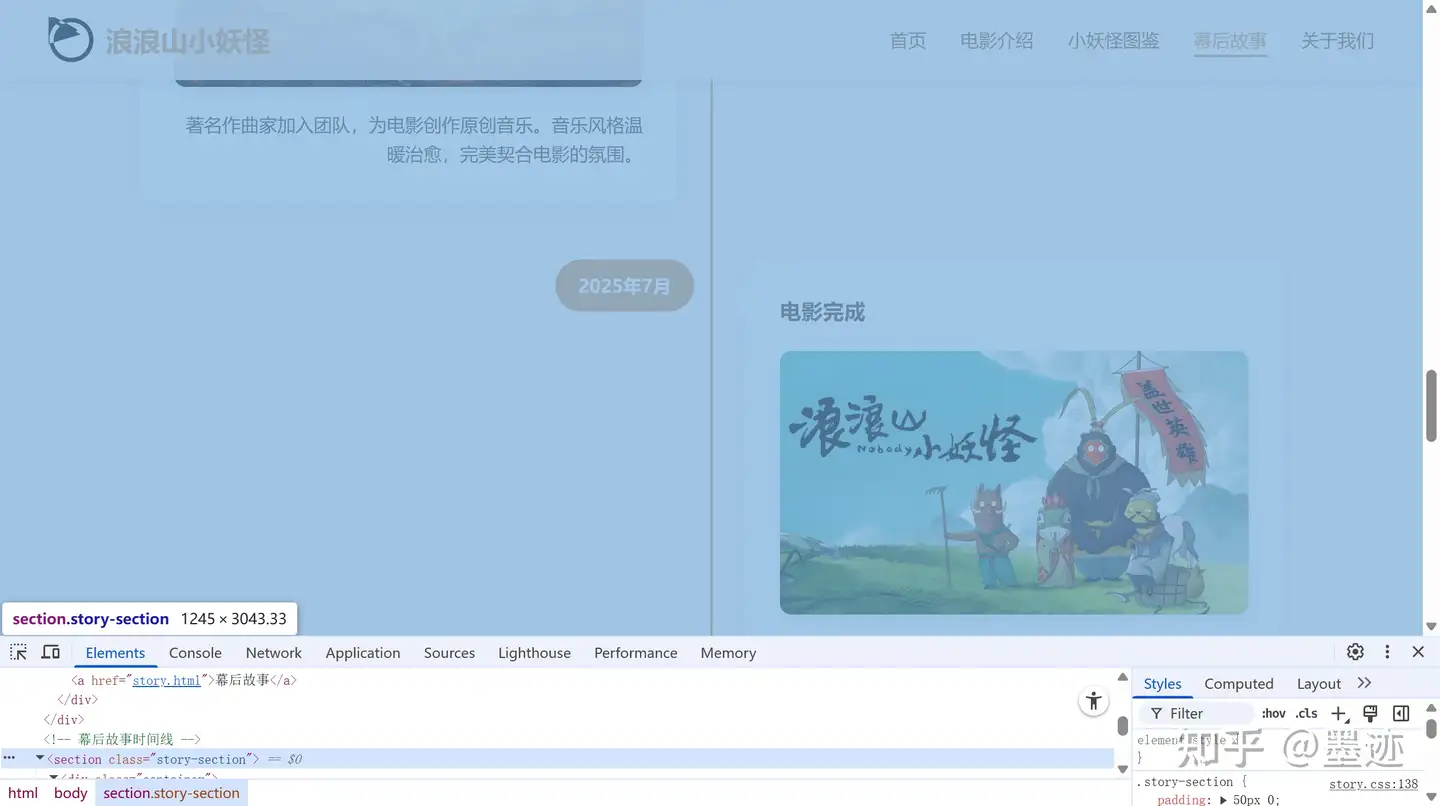
Task: Click the Elements panel scrollbar thumb
Action: point(1123,725)
